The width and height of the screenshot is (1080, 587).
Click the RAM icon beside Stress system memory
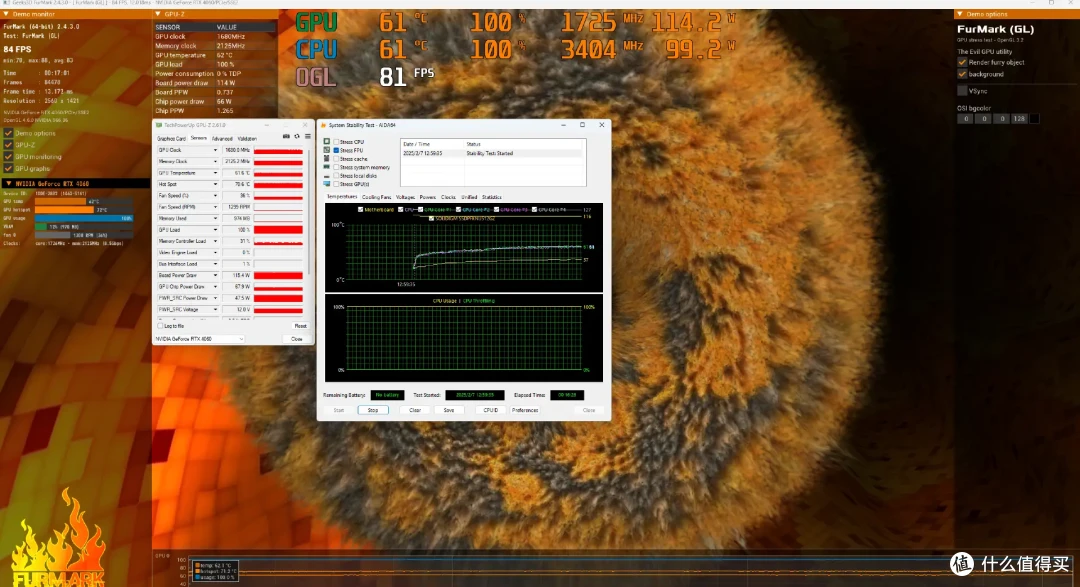point(327,167)
